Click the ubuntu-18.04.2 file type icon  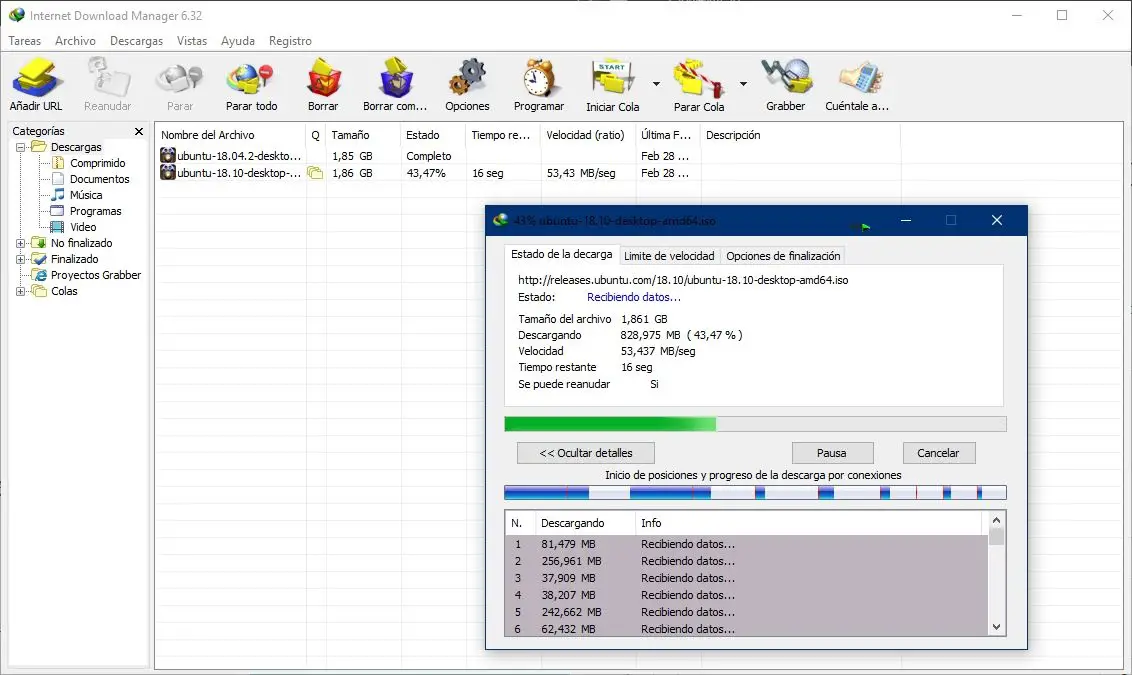[x=167, y=155]
